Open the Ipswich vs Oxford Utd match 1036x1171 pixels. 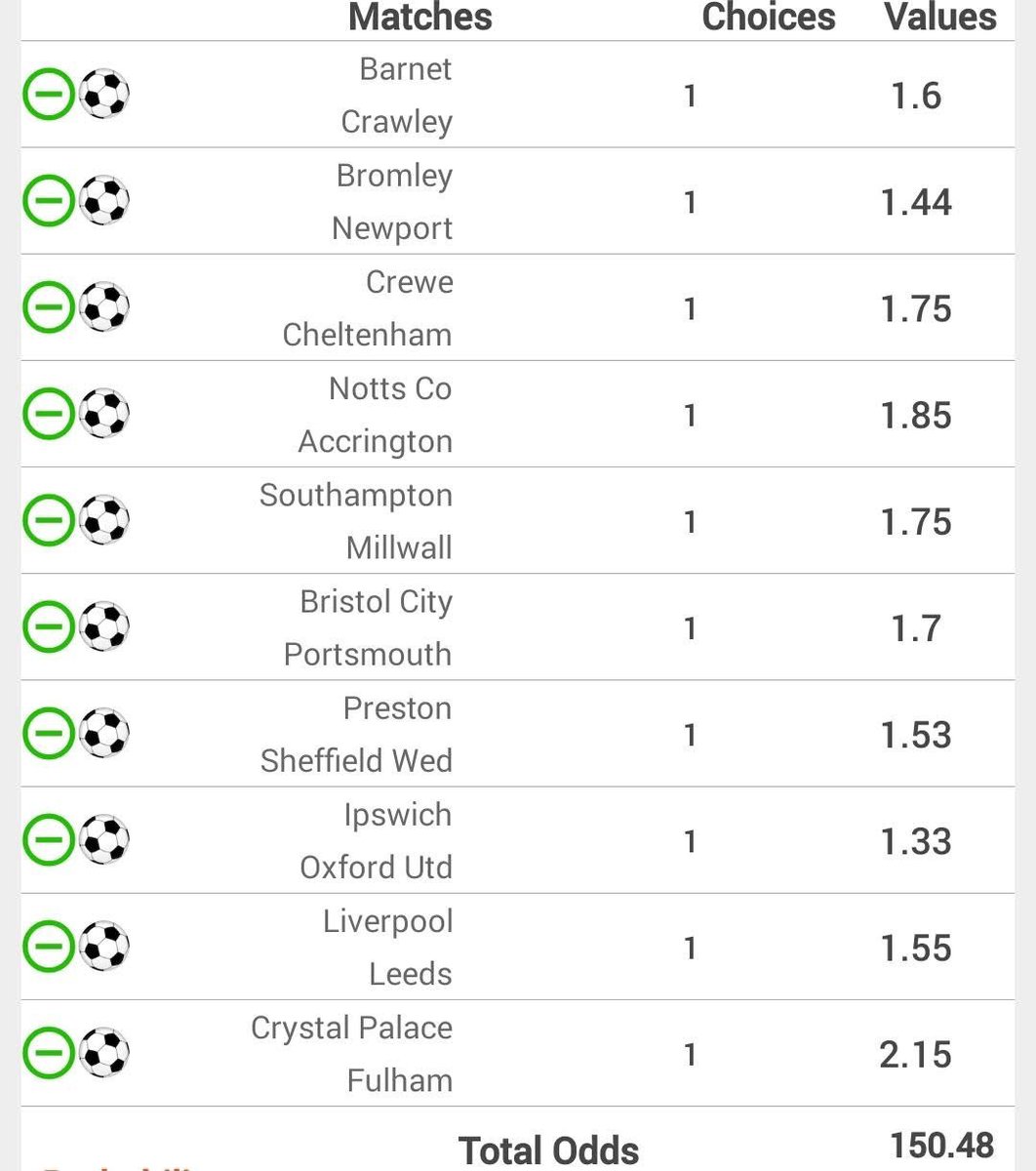(x=377, y=840)
